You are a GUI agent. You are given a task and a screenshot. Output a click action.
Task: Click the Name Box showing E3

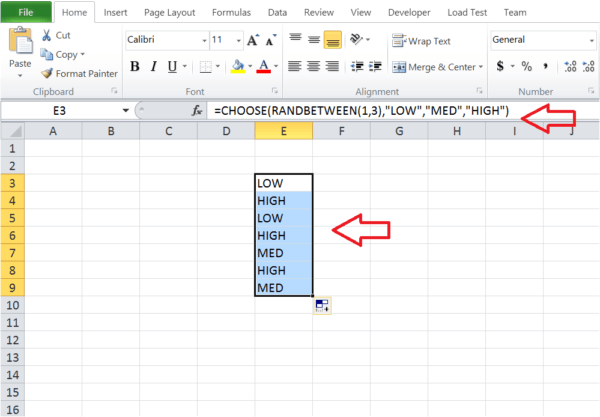pos(59,111)
